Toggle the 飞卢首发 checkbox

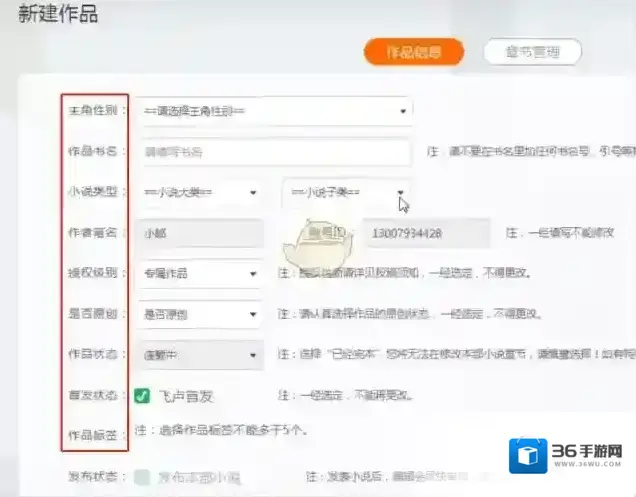tap(142, 396)
